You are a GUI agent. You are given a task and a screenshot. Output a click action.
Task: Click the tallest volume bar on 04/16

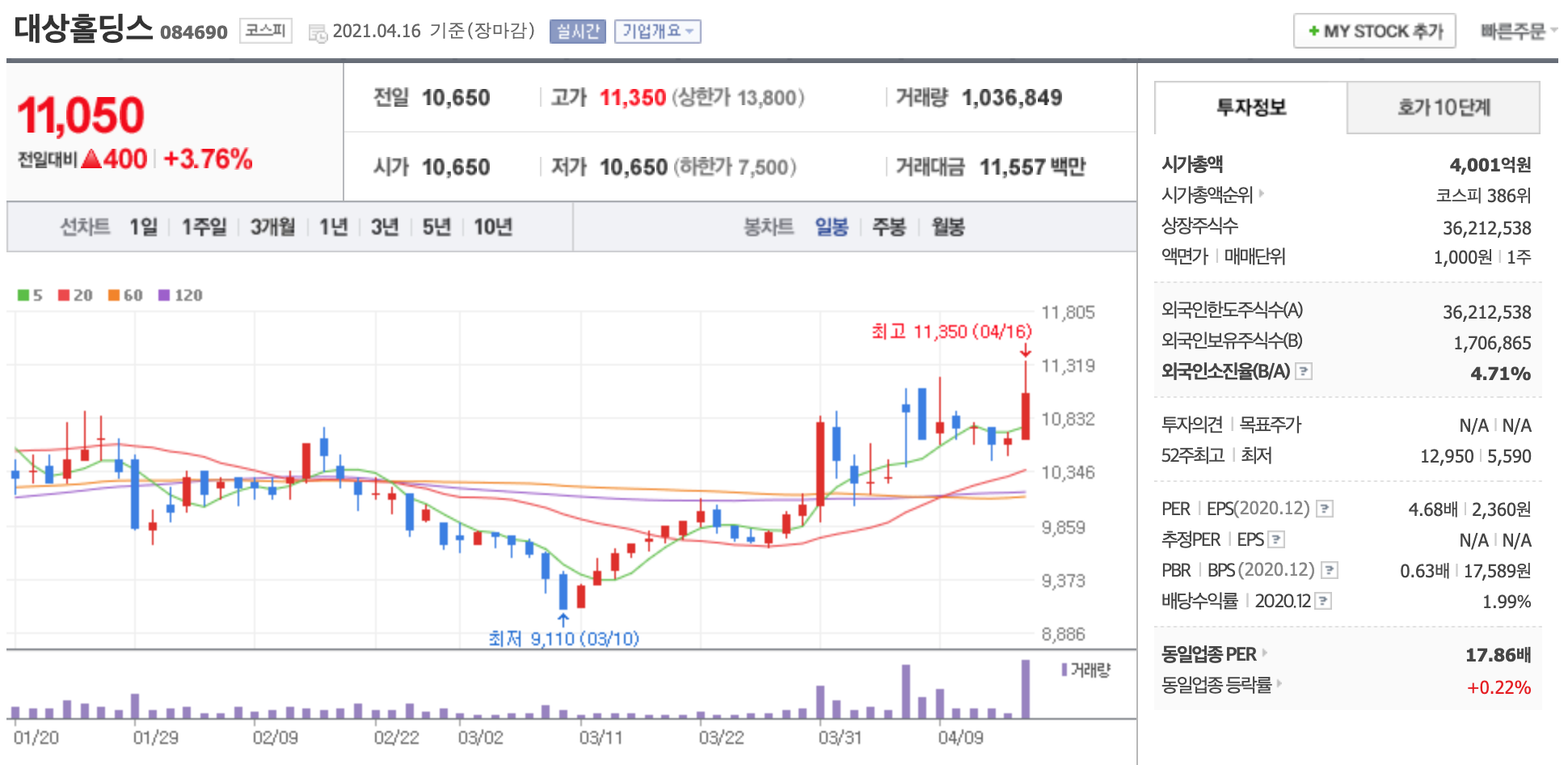1026,689
